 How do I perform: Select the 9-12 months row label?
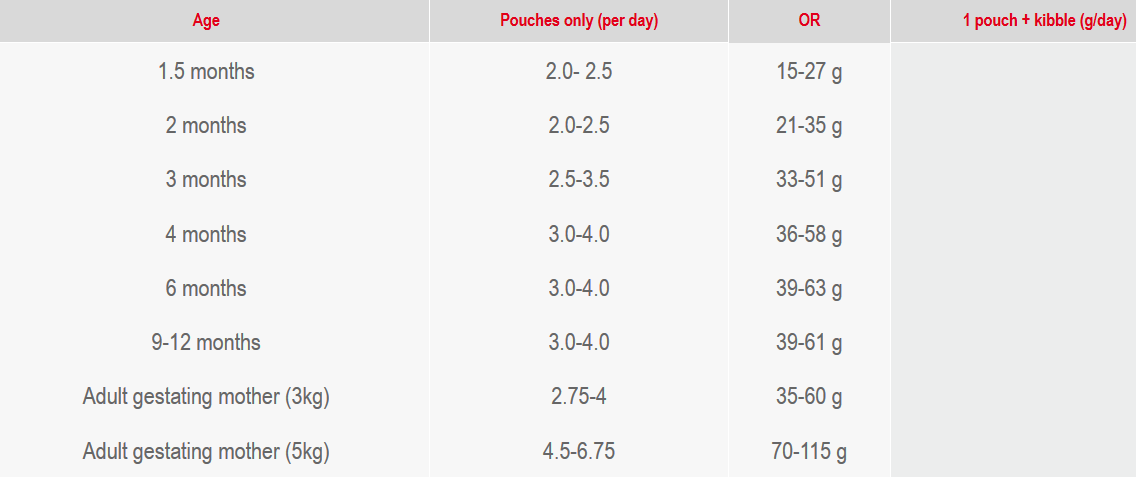tap(206, 341)
